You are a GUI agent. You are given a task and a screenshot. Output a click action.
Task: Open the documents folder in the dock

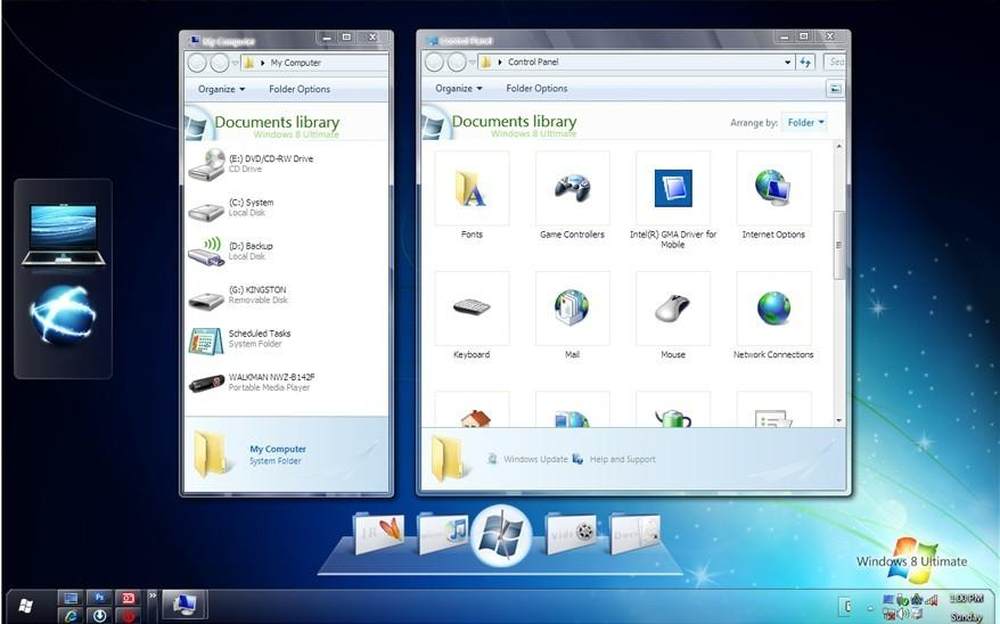coord(635,533)
